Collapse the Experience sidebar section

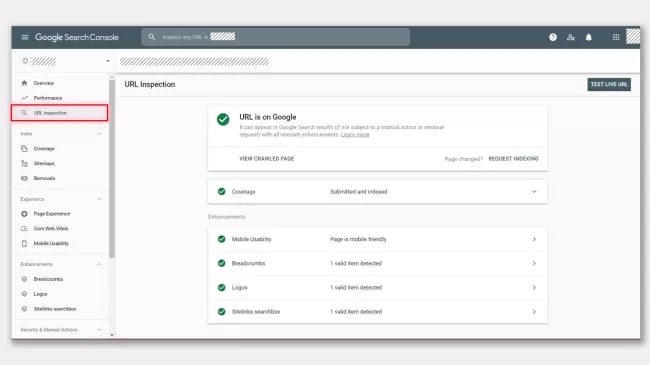[x=99, y=199]
